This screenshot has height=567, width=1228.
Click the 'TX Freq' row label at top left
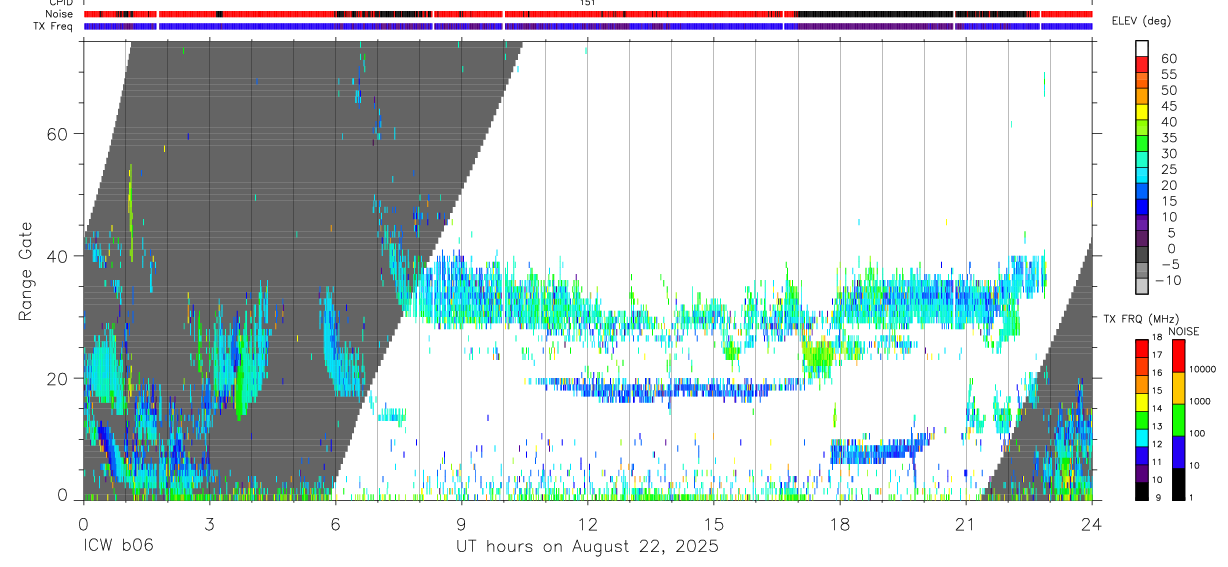55,26
